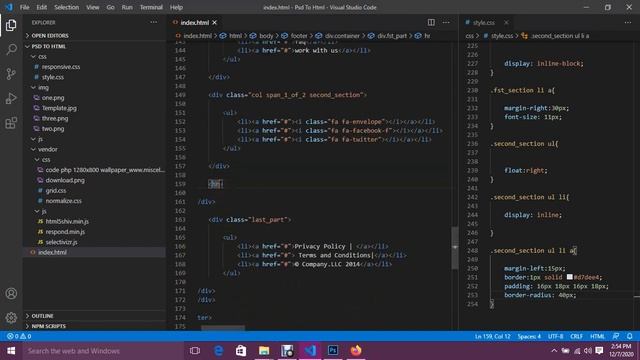Show hidden system tray icons
The image size is (640, 360).
[554, 351]
